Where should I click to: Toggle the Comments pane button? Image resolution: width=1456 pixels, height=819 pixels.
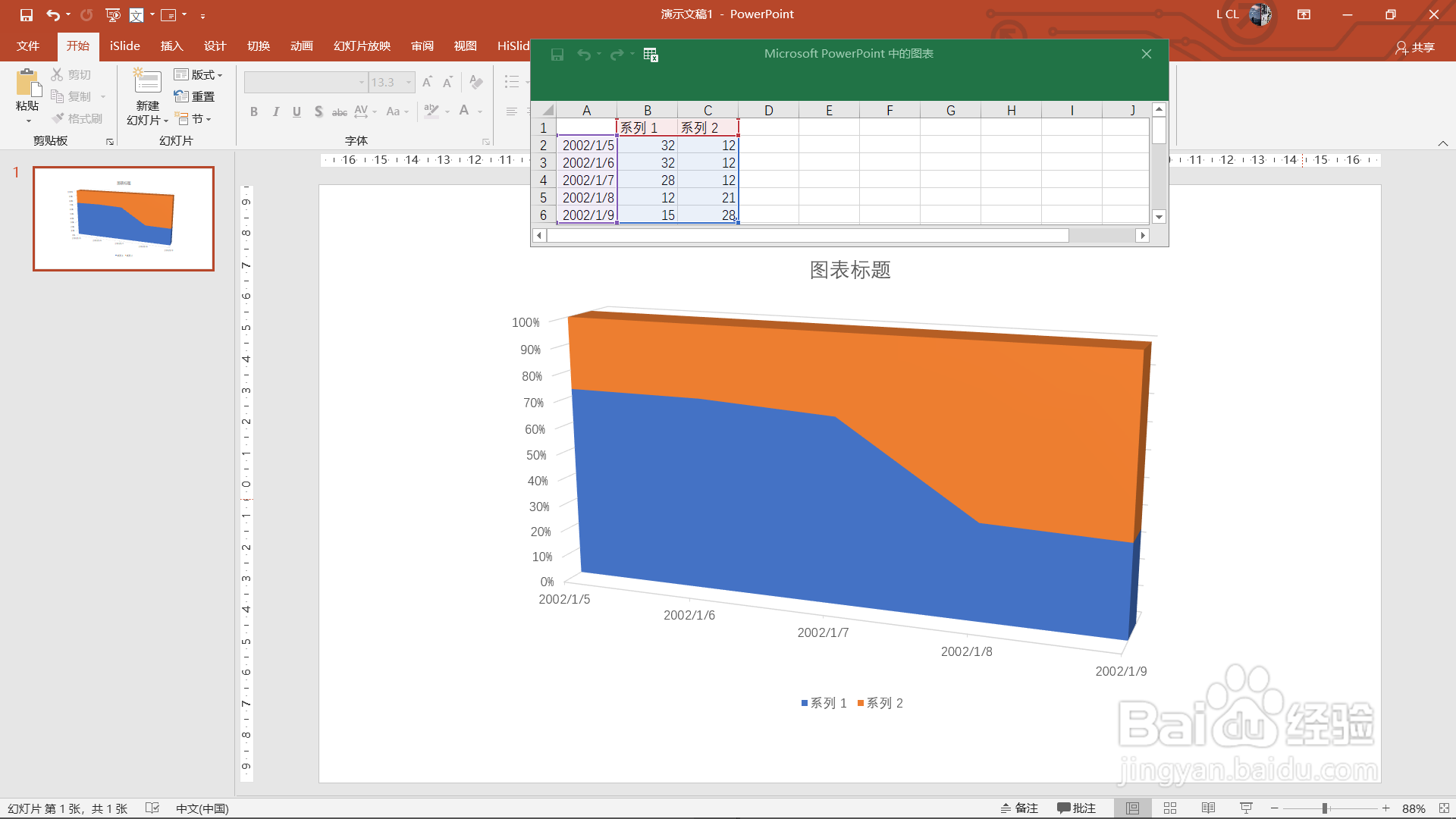click(1076, 808)
